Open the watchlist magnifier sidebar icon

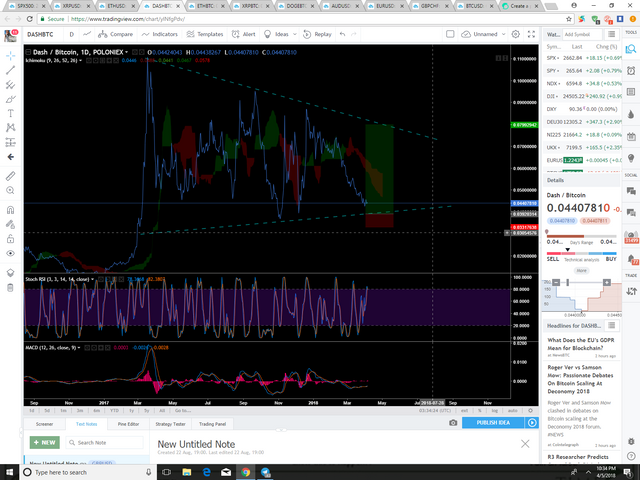(x=631, y=49)
